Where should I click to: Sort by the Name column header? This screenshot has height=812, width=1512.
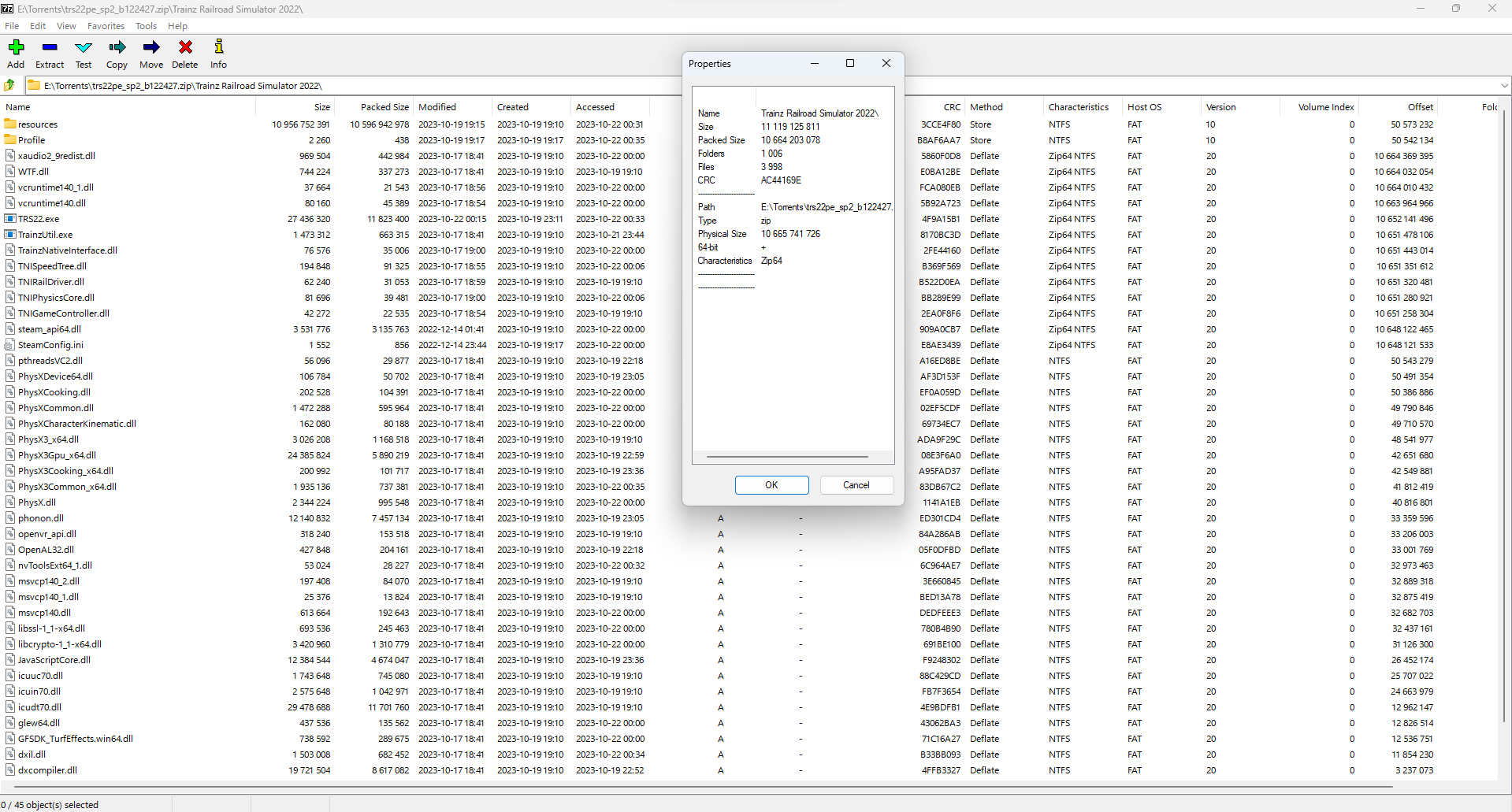pyautogui.click(x=126, y=107)
